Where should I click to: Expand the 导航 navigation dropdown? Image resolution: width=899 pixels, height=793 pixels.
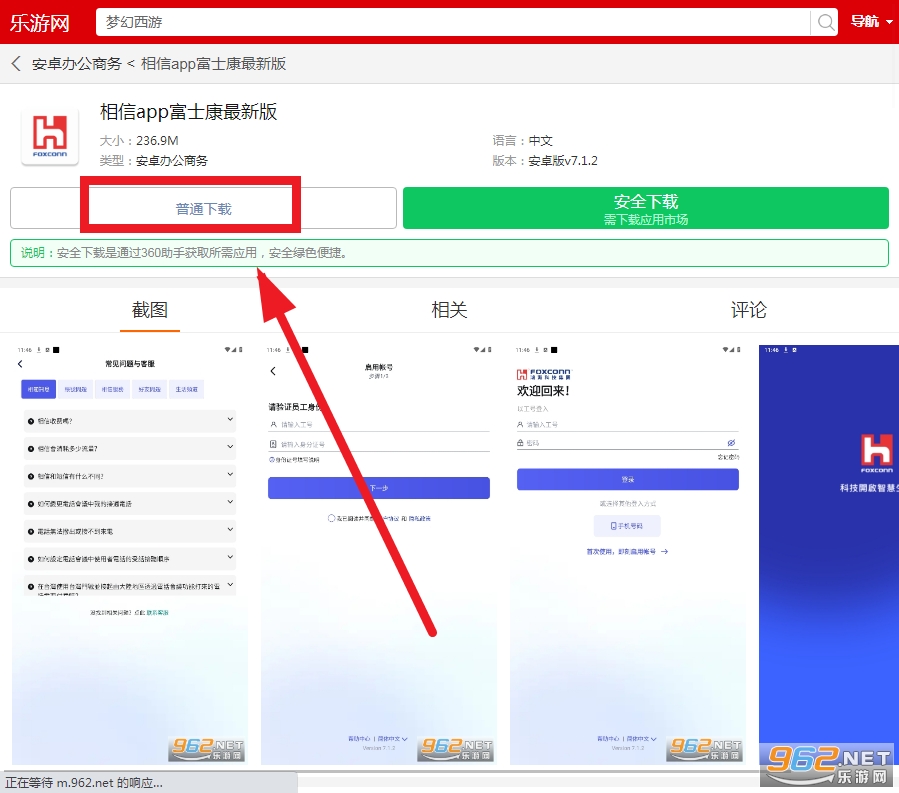[x=870, y=22]
